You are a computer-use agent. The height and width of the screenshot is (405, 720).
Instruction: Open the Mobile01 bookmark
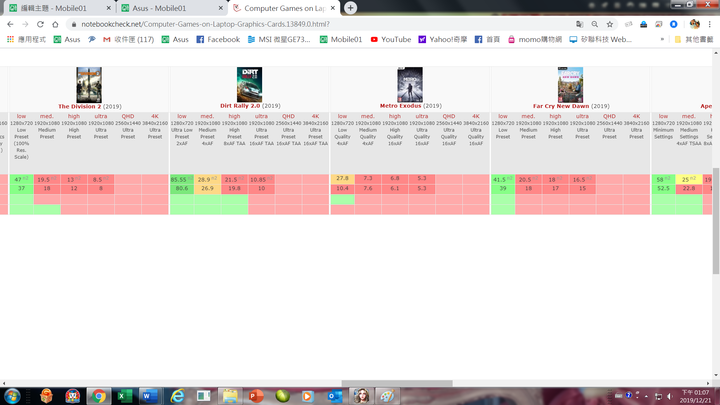[341, 39]
